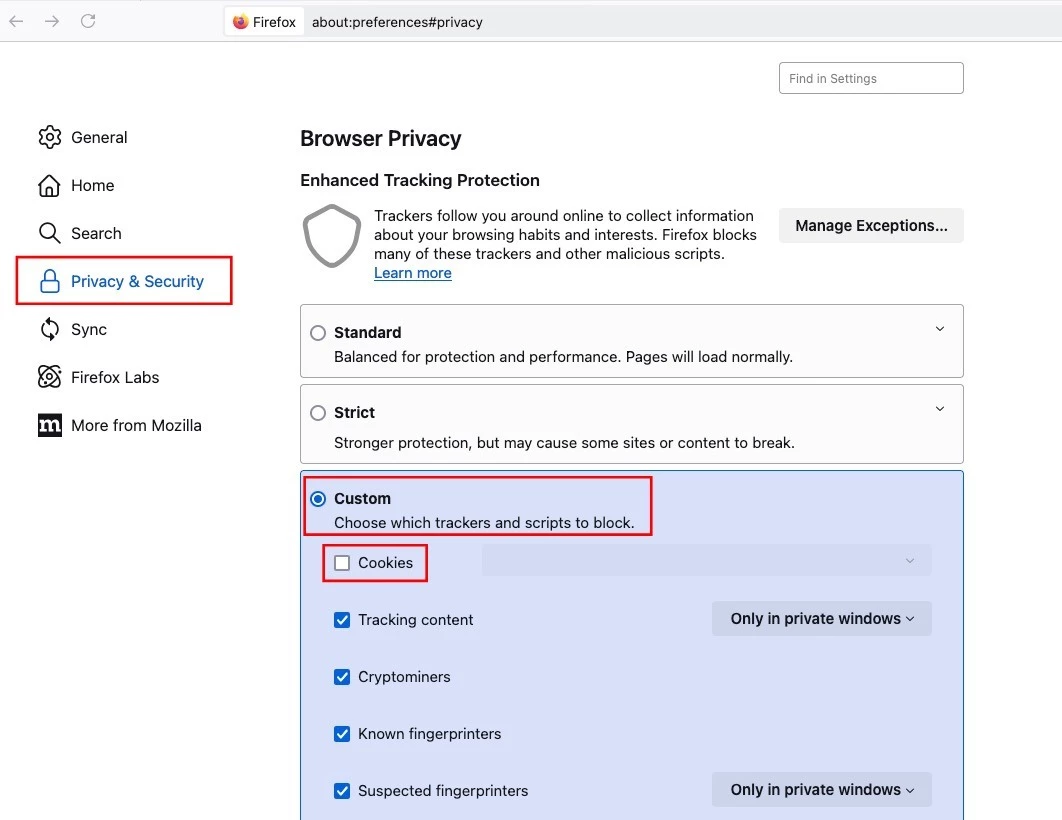1062x820 pixels.
Task: Click the 'Known fingerprinters' label
Action: tap(429, 733)
